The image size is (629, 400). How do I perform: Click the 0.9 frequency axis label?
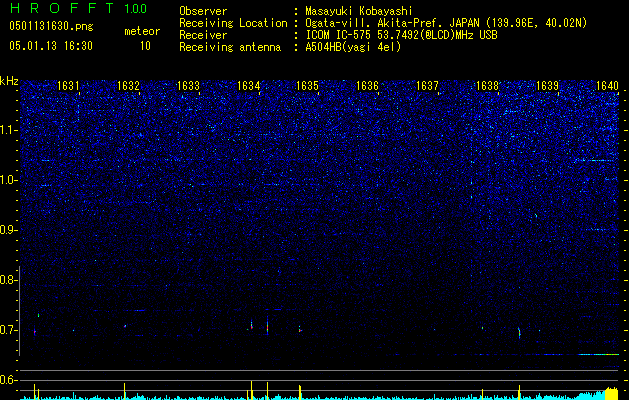pos(9,230)
